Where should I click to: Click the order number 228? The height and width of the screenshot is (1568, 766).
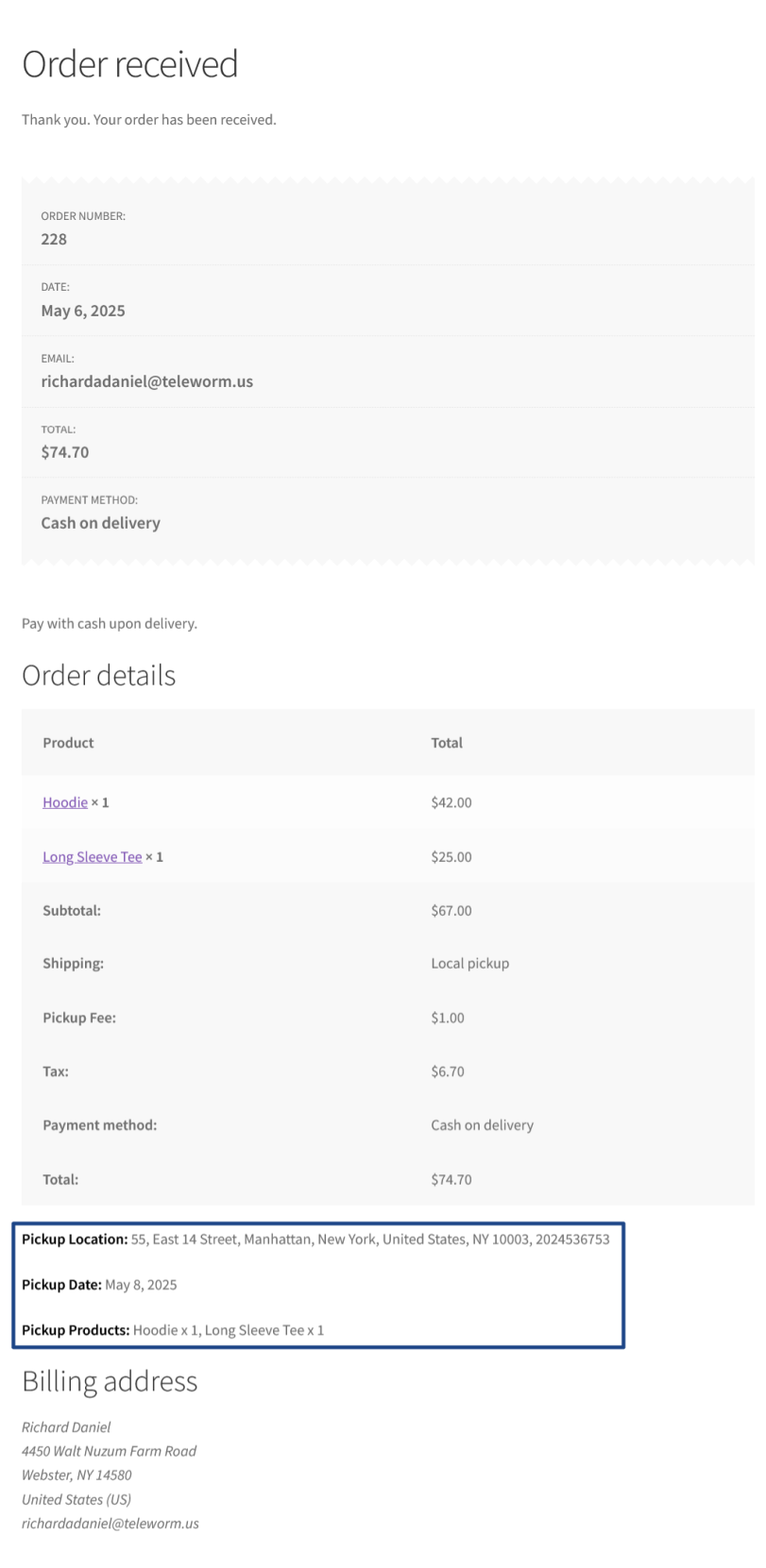pyautogui.click(x=54, y=240)
